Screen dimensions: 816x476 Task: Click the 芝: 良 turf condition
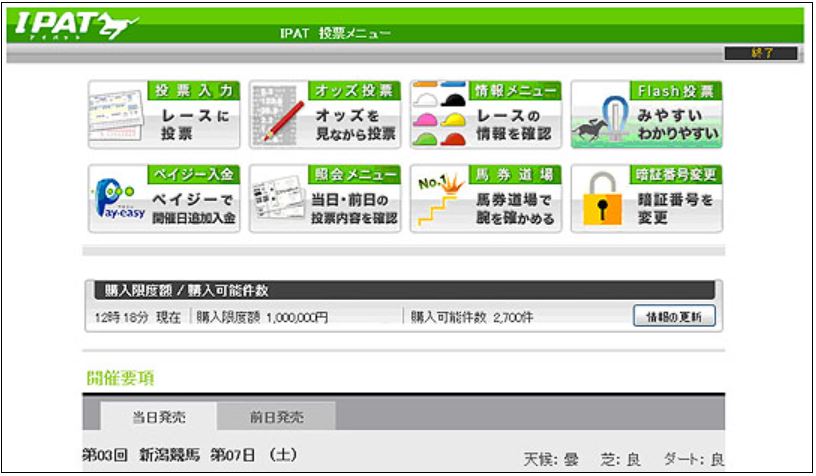point(620,459)
